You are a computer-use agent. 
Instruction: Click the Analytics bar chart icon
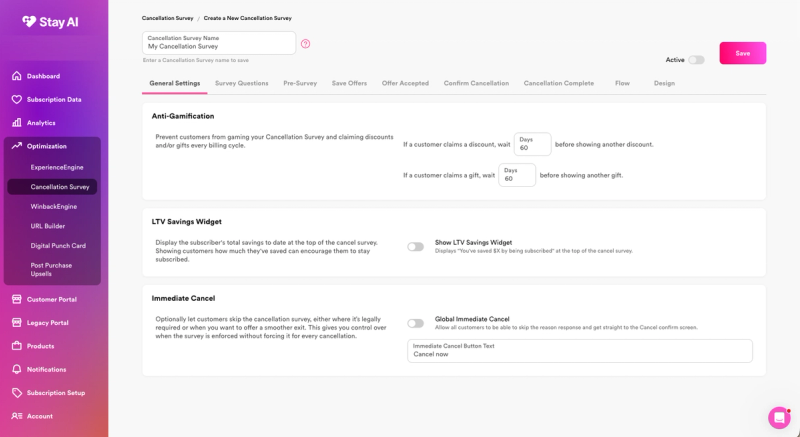pyautogui.click(x=17, y=123)
